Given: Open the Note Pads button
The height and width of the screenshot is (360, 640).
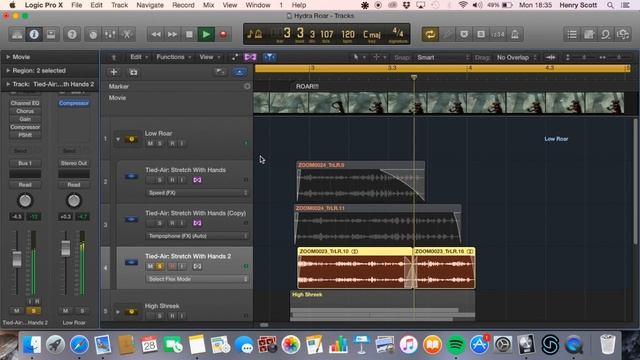Looking at the screenshot, I should [x=589, y=34].
